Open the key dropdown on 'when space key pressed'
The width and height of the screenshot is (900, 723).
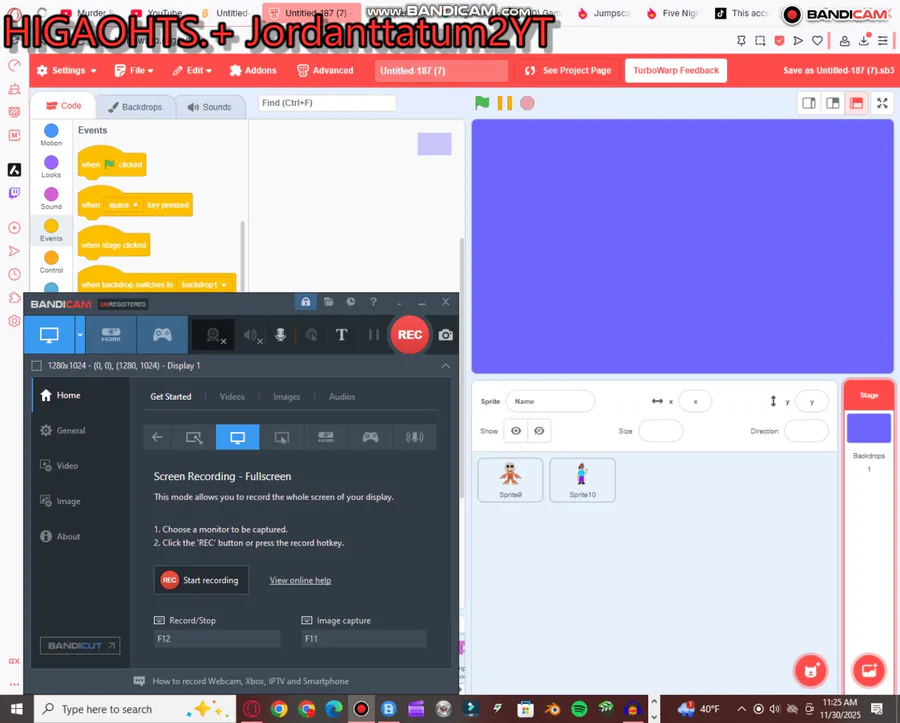pos(123,205)
